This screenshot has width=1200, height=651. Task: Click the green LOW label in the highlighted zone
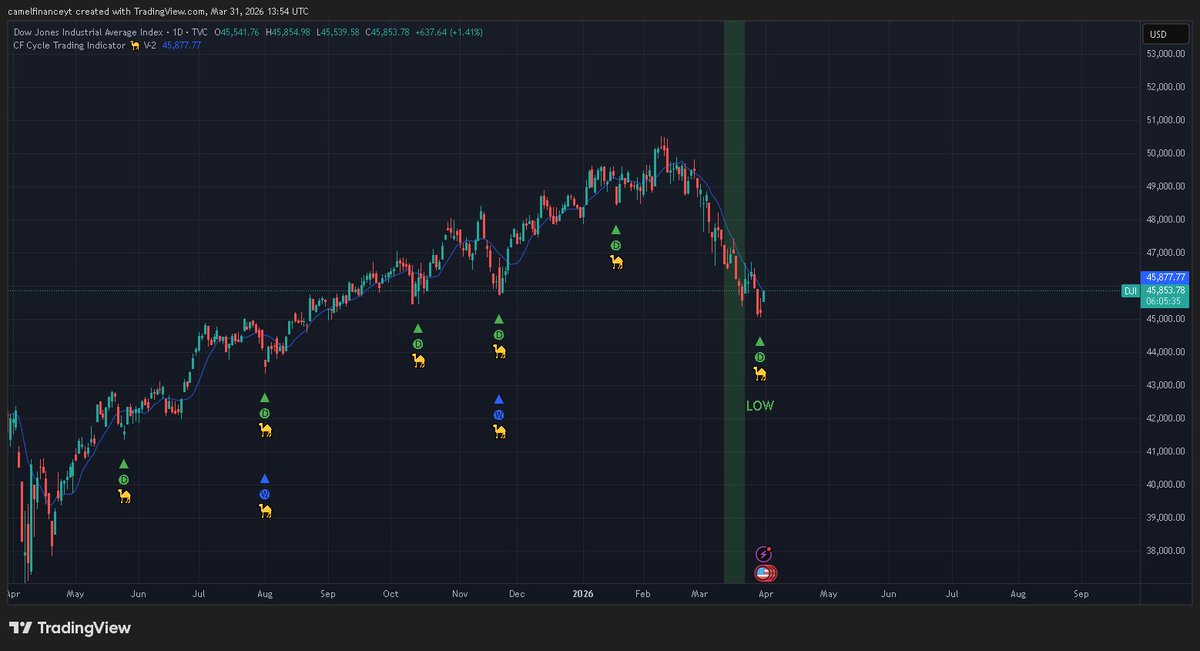tap(758, 406)
